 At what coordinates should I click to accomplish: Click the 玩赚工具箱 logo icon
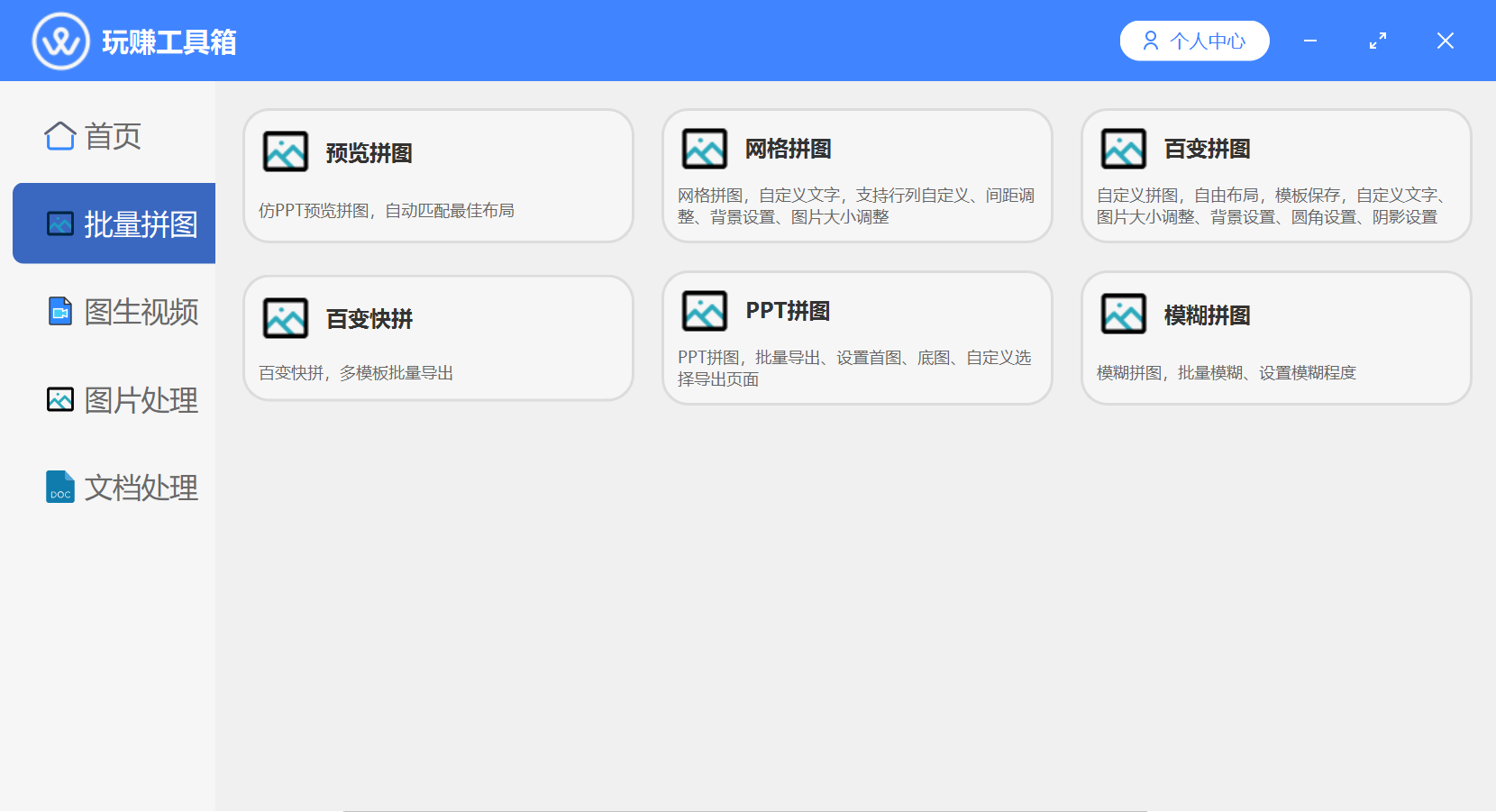[x=60, y=41]
